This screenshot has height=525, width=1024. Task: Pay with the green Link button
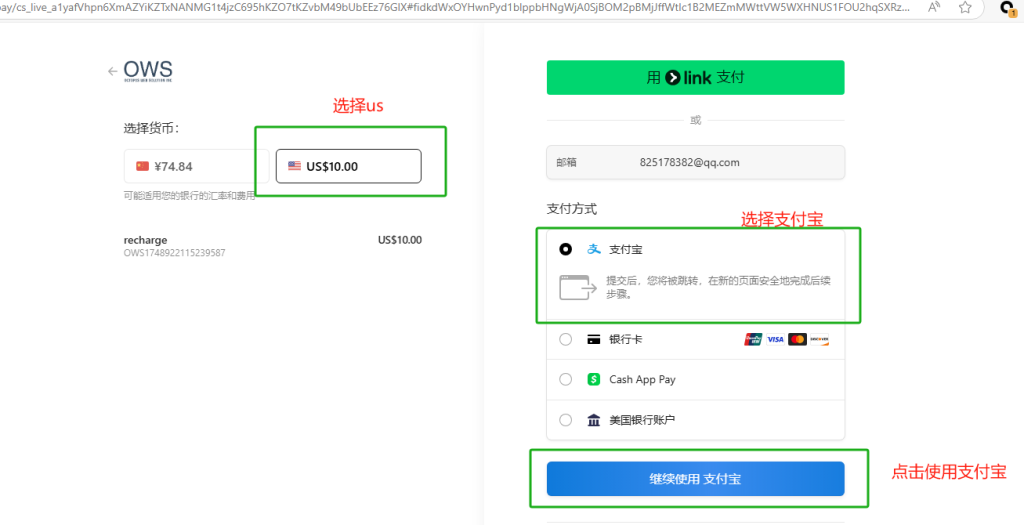tap(696, 78)
